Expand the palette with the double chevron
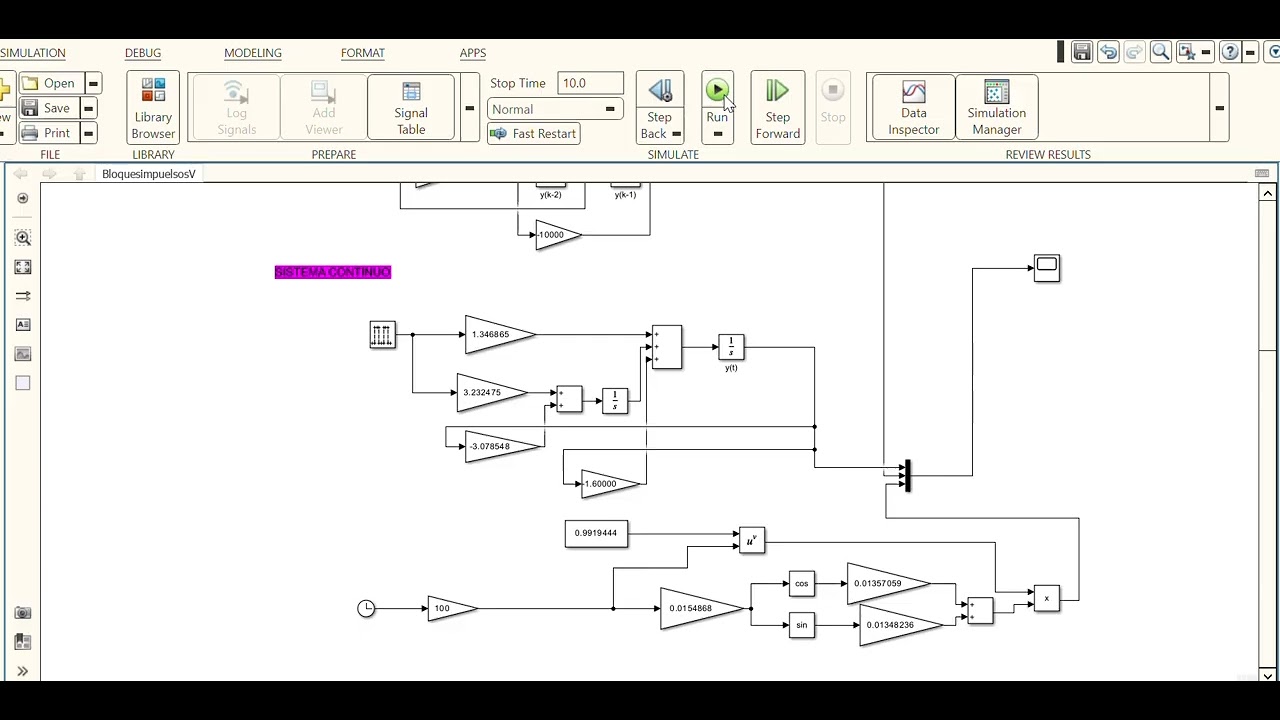This screenshot has height=720, width=1280. point(23,671)
